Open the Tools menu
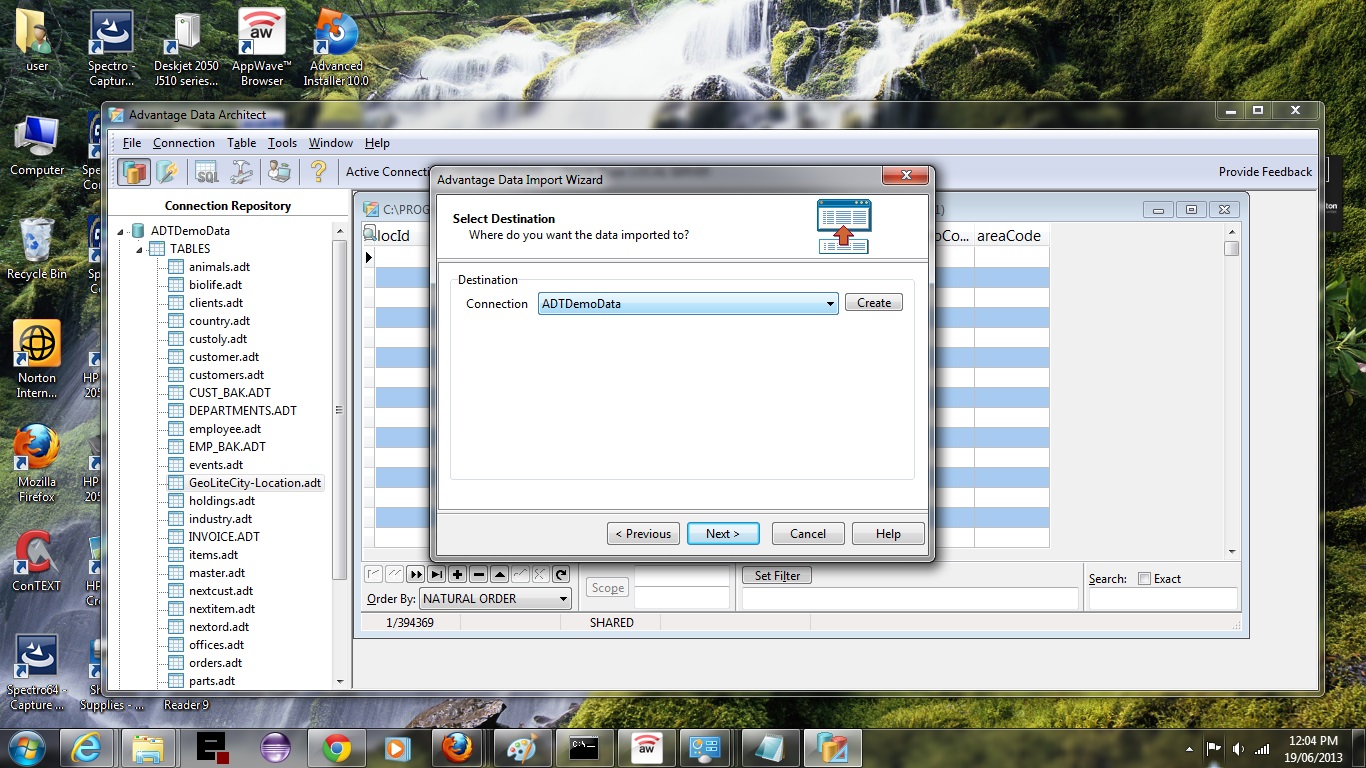 click(282, 143)
